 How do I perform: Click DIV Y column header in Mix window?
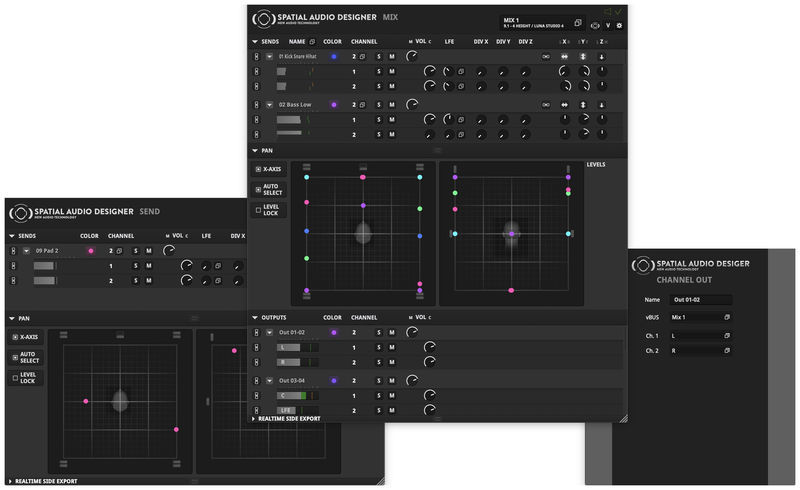pyautogui.click(x=503, y=41)
